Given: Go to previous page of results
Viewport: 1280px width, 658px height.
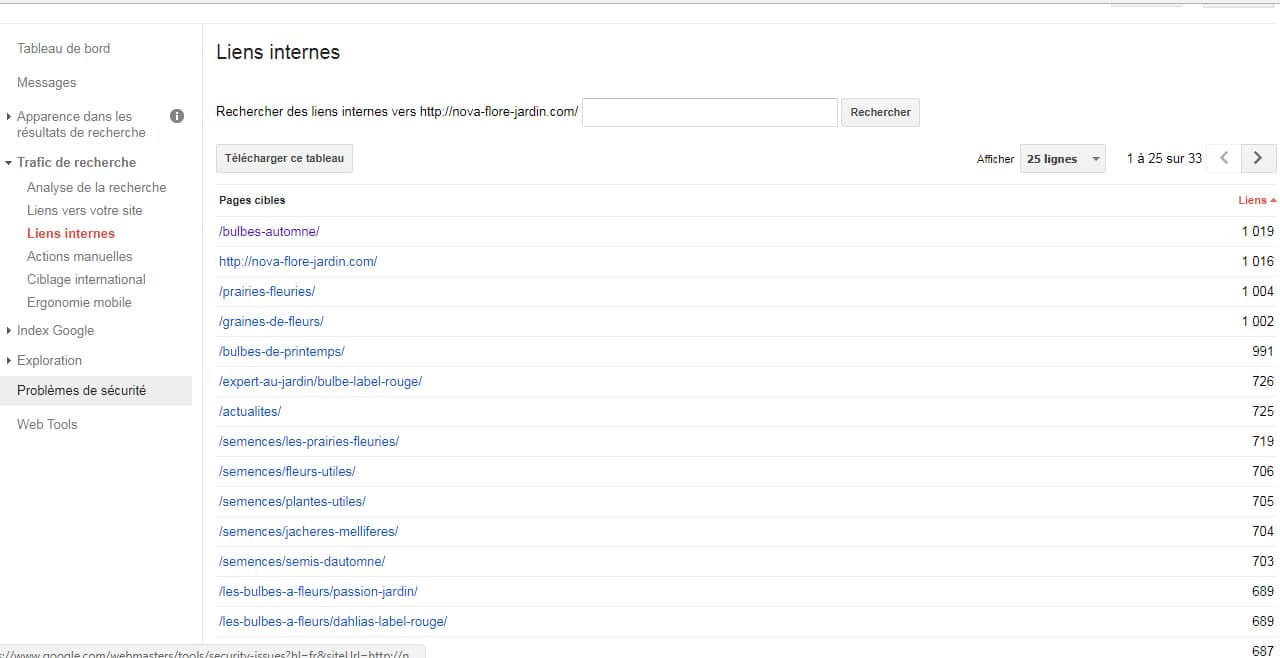Looking at the screenshot, I should pos(1224,158).
